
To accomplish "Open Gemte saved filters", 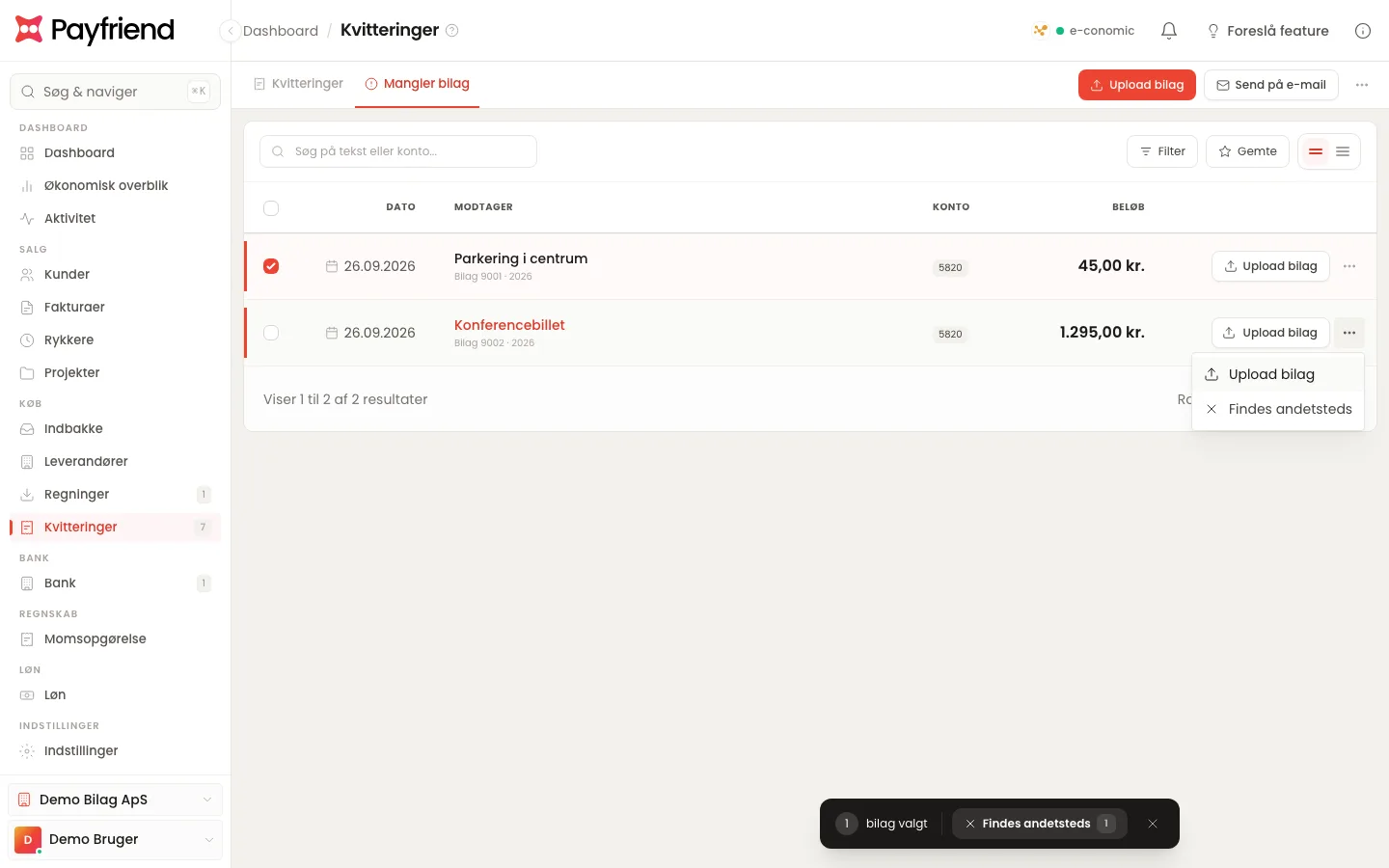I will pos(1247,151).
